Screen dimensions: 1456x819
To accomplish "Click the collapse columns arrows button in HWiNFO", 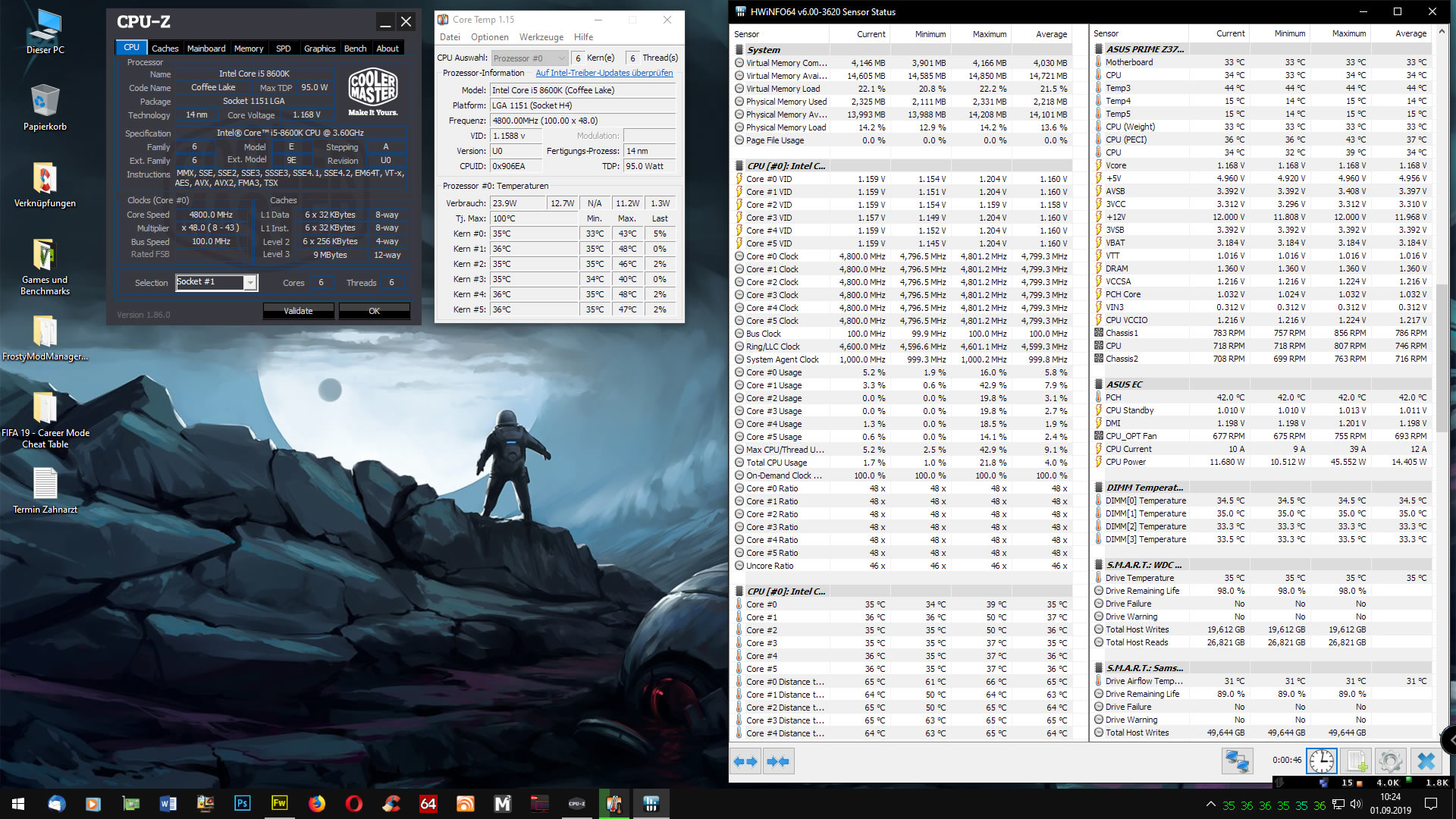I will point(778,761).
